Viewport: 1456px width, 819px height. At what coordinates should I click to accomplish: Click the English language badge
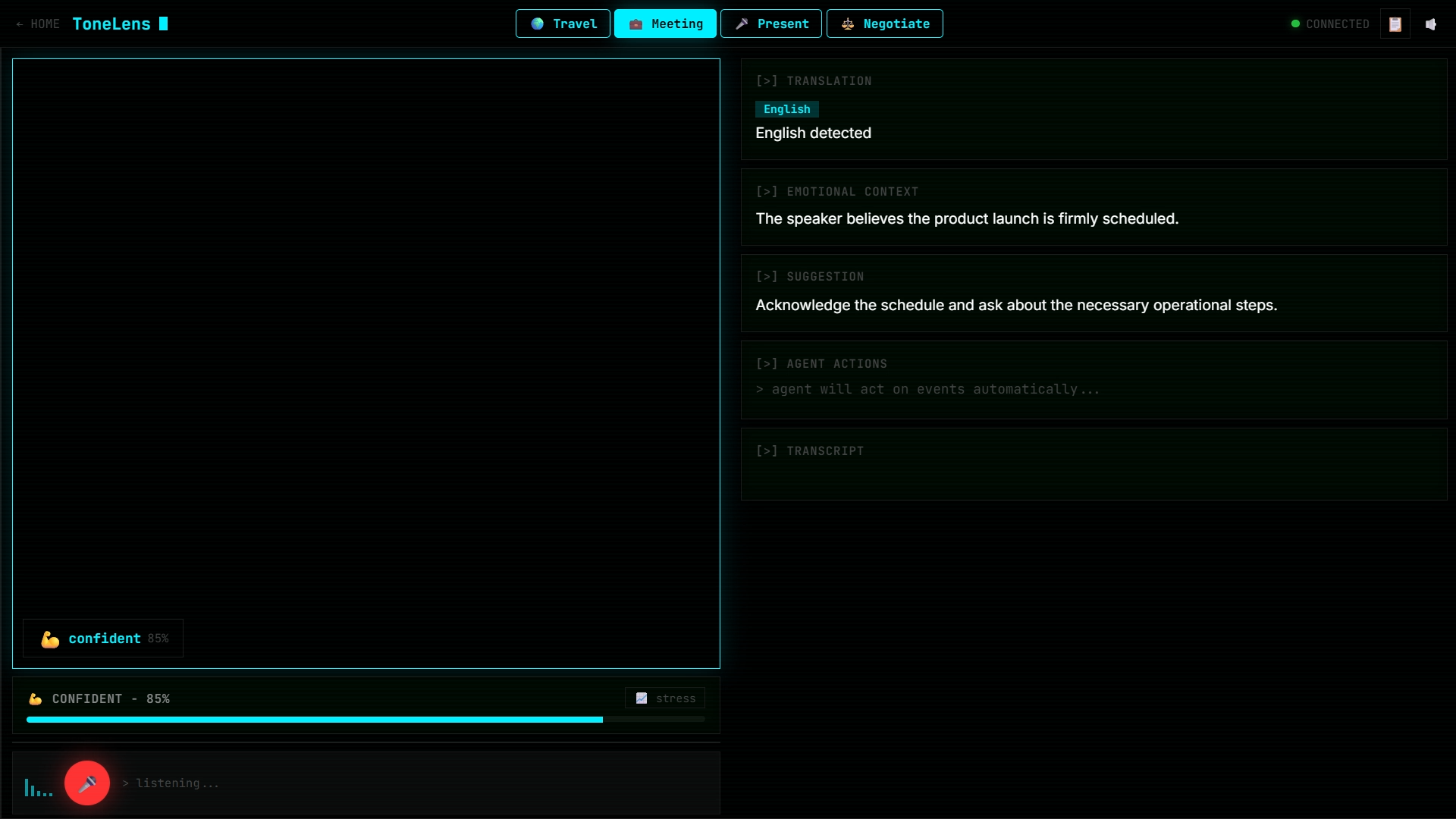[x=786, y=109]
